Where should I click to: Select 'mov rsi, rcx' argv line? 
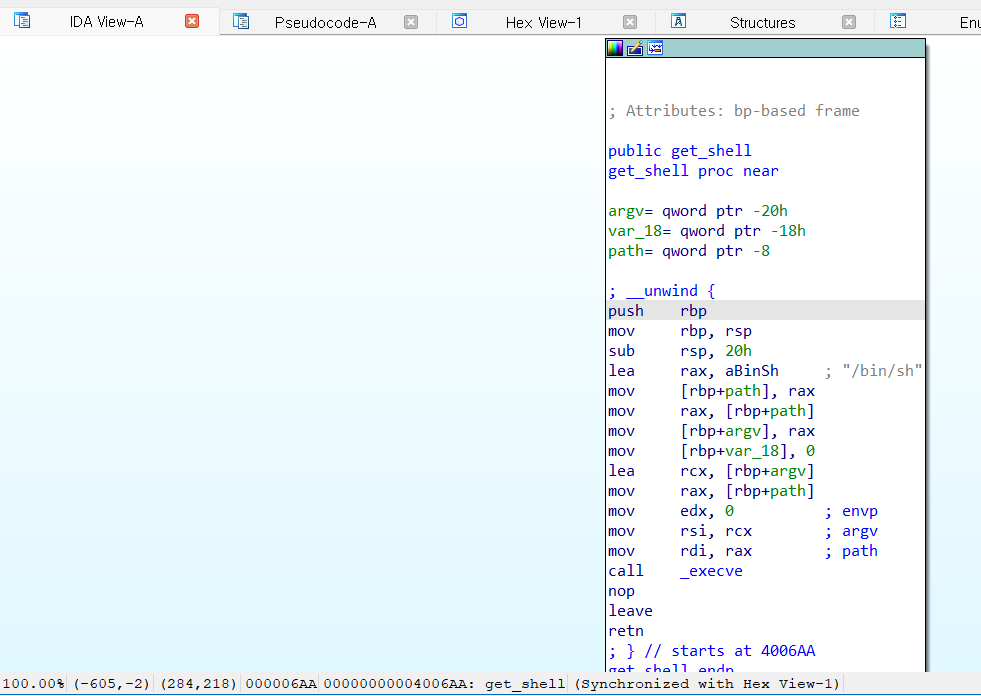743,531
